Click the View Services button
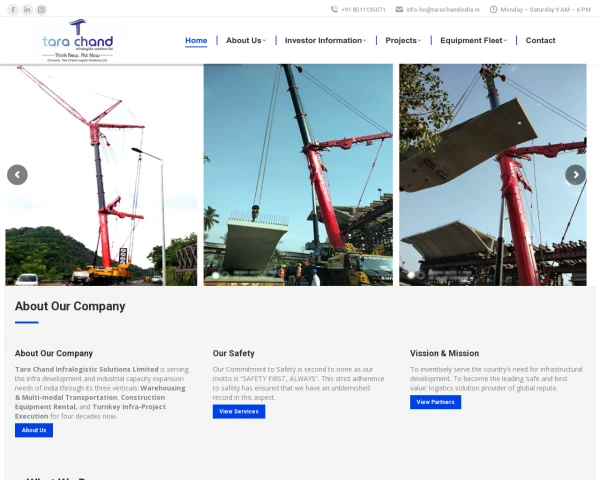 [239, 411]
